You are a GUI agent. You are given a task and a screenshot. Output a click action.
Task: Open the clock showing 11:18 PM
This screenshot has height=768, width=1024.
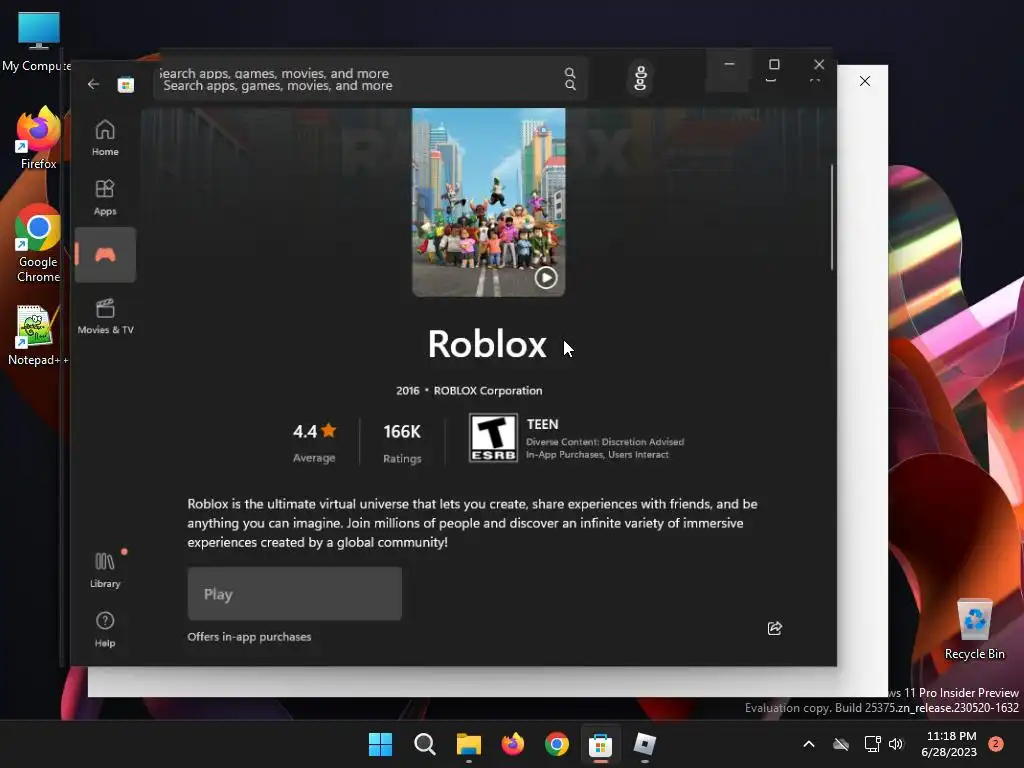pyautogui.click(x=949, y=744)
